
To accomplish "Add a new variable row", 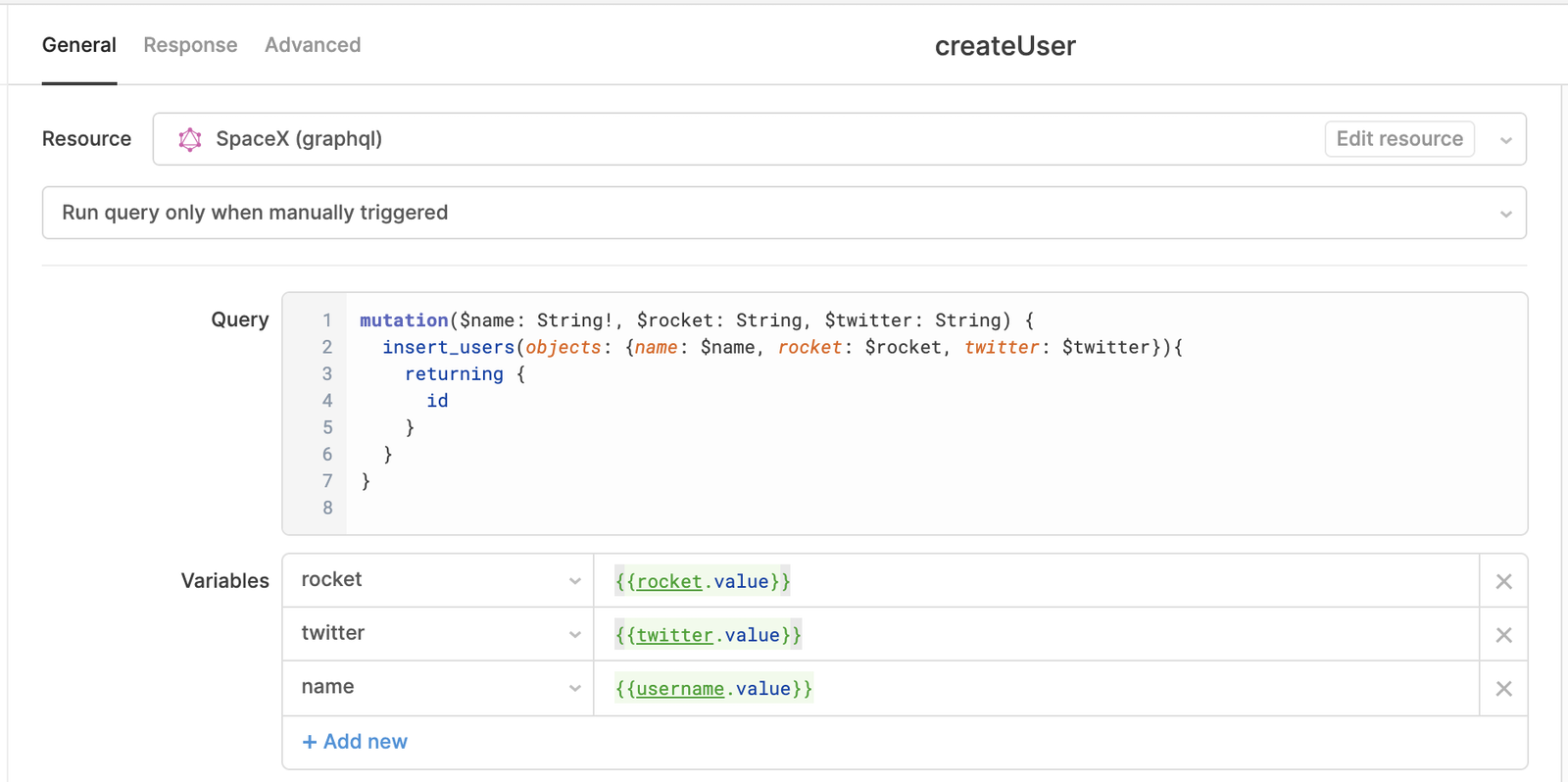I will point(355,742).
